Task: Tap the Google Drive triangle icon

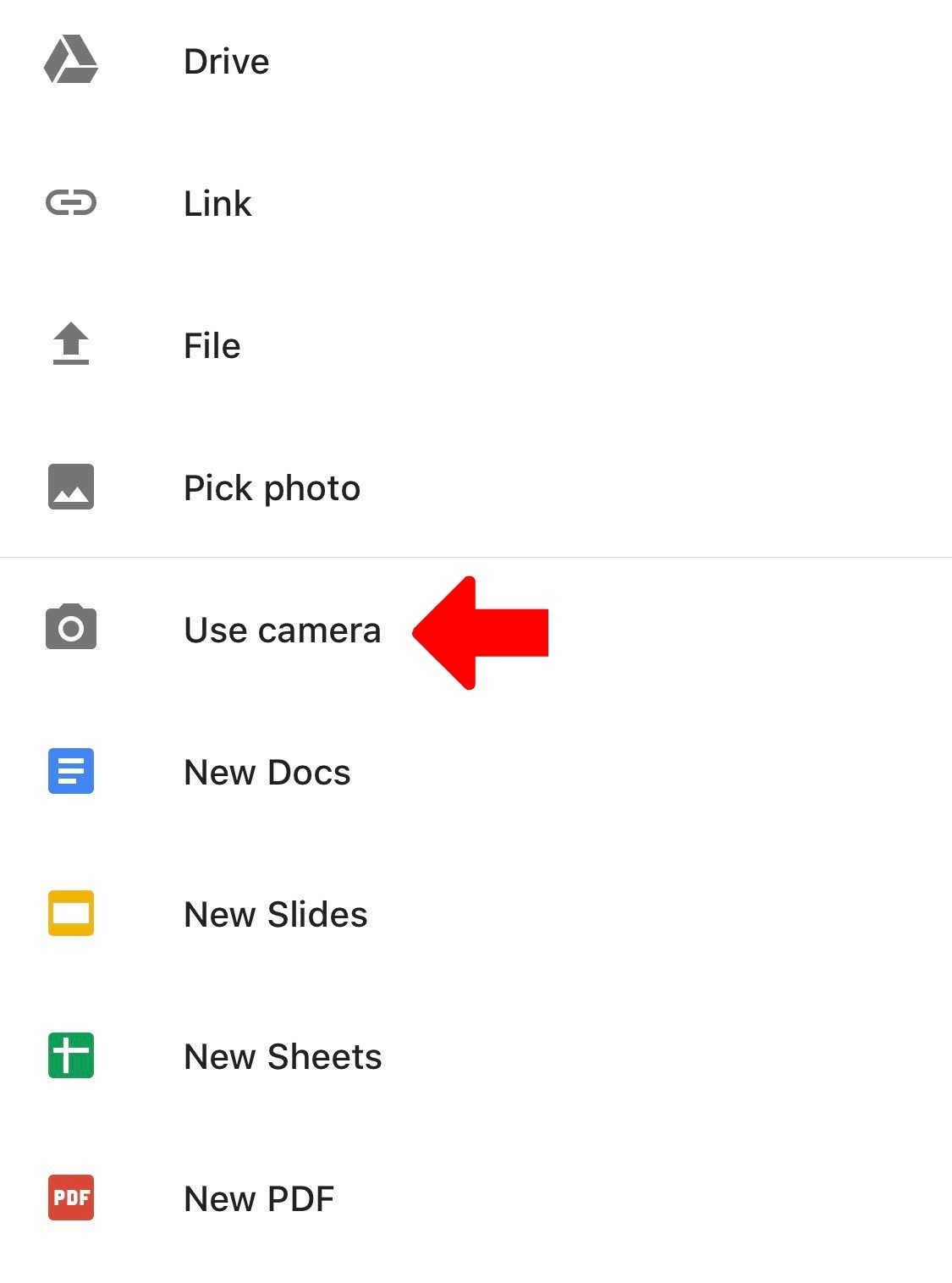Action: [71, 60]
